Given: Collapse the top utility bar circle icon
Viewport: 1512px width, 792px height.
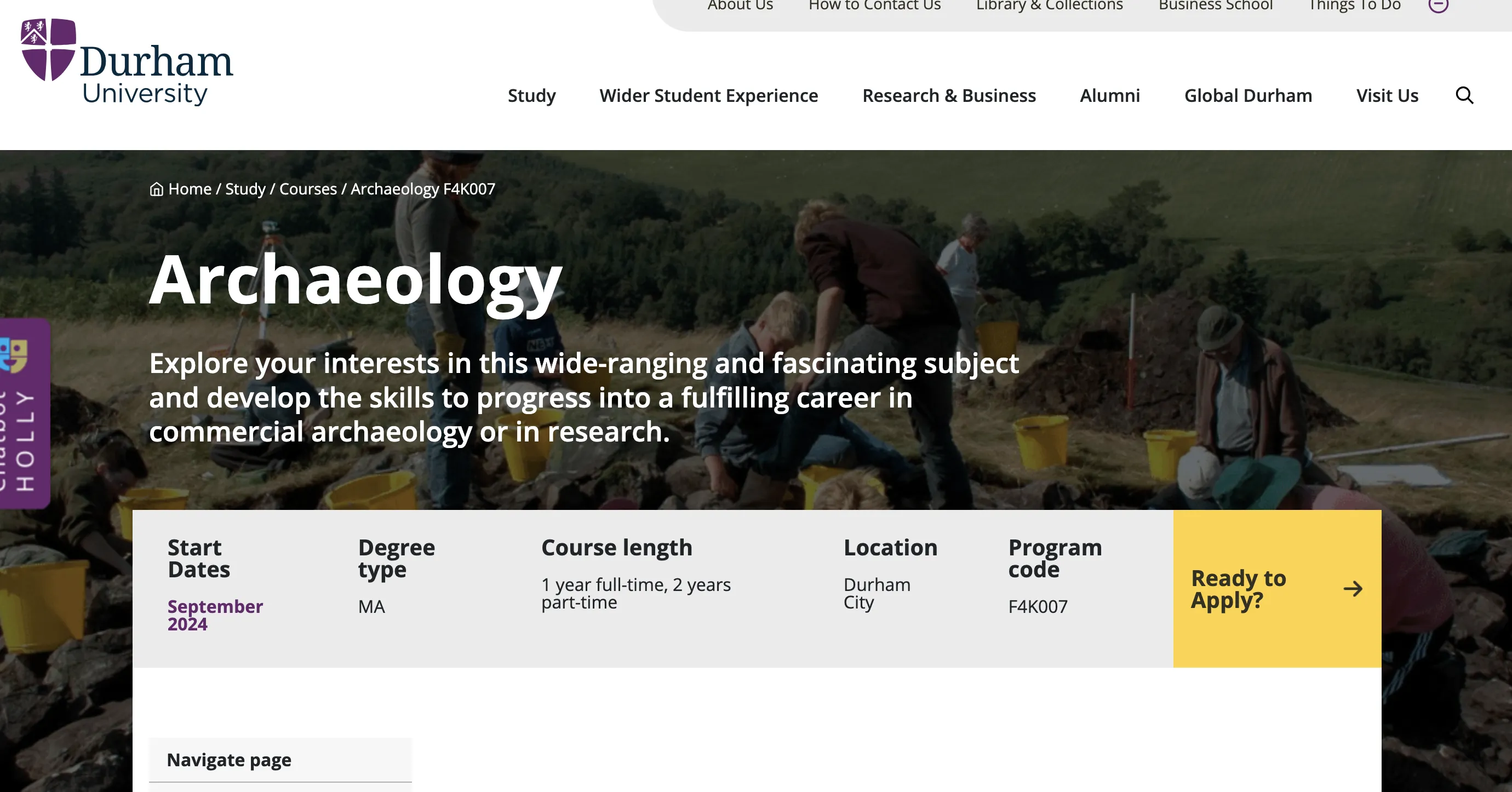Looking at the screenshot, I should (1438, 5).
